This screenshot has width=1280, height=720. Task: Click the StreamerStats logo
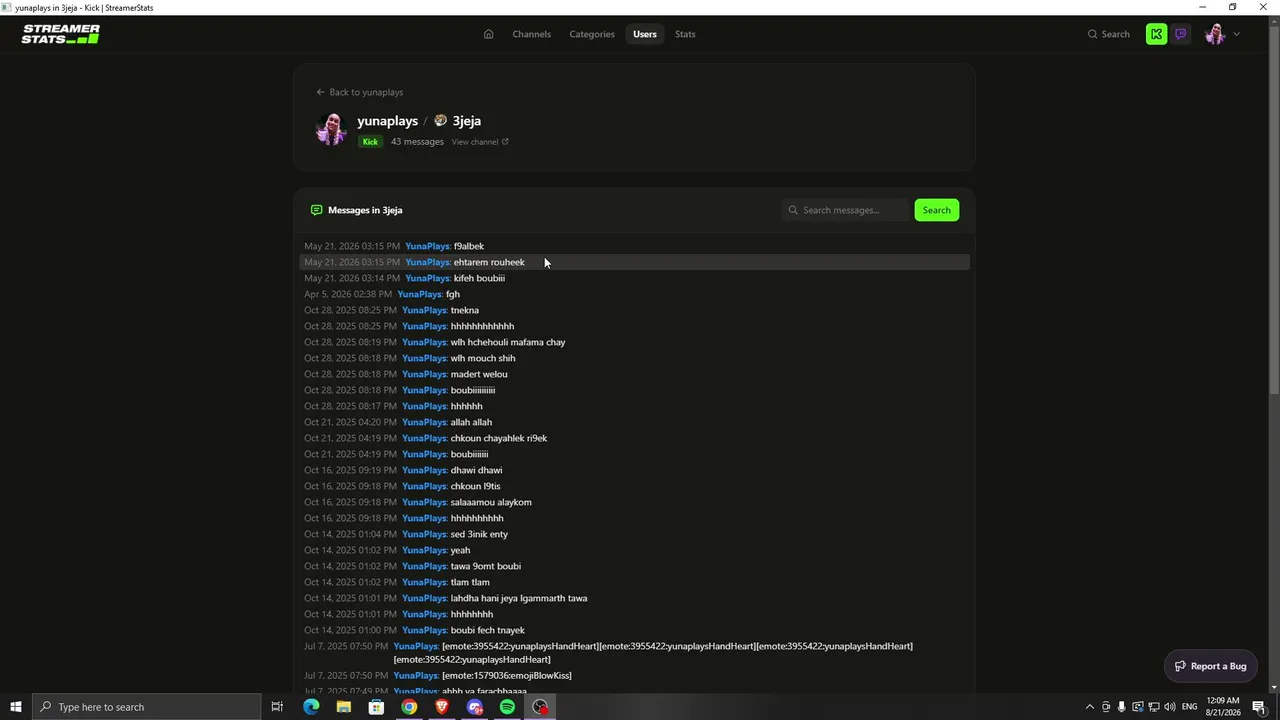[61, 34]
